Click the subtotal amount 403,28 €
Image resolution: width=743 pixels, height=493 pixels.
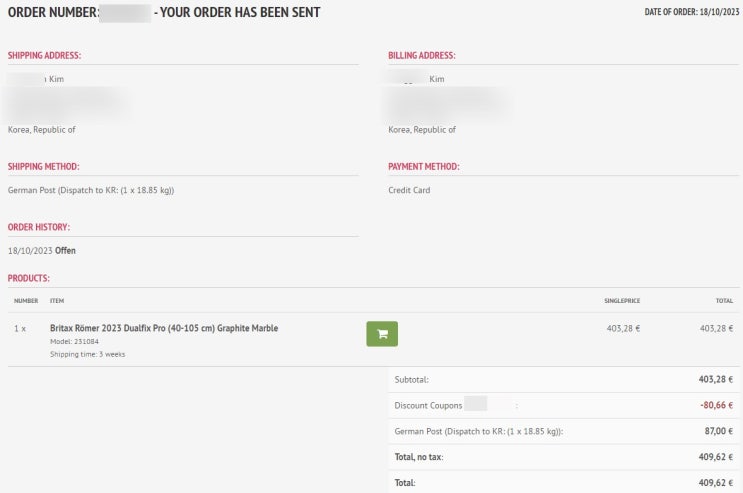716,379
